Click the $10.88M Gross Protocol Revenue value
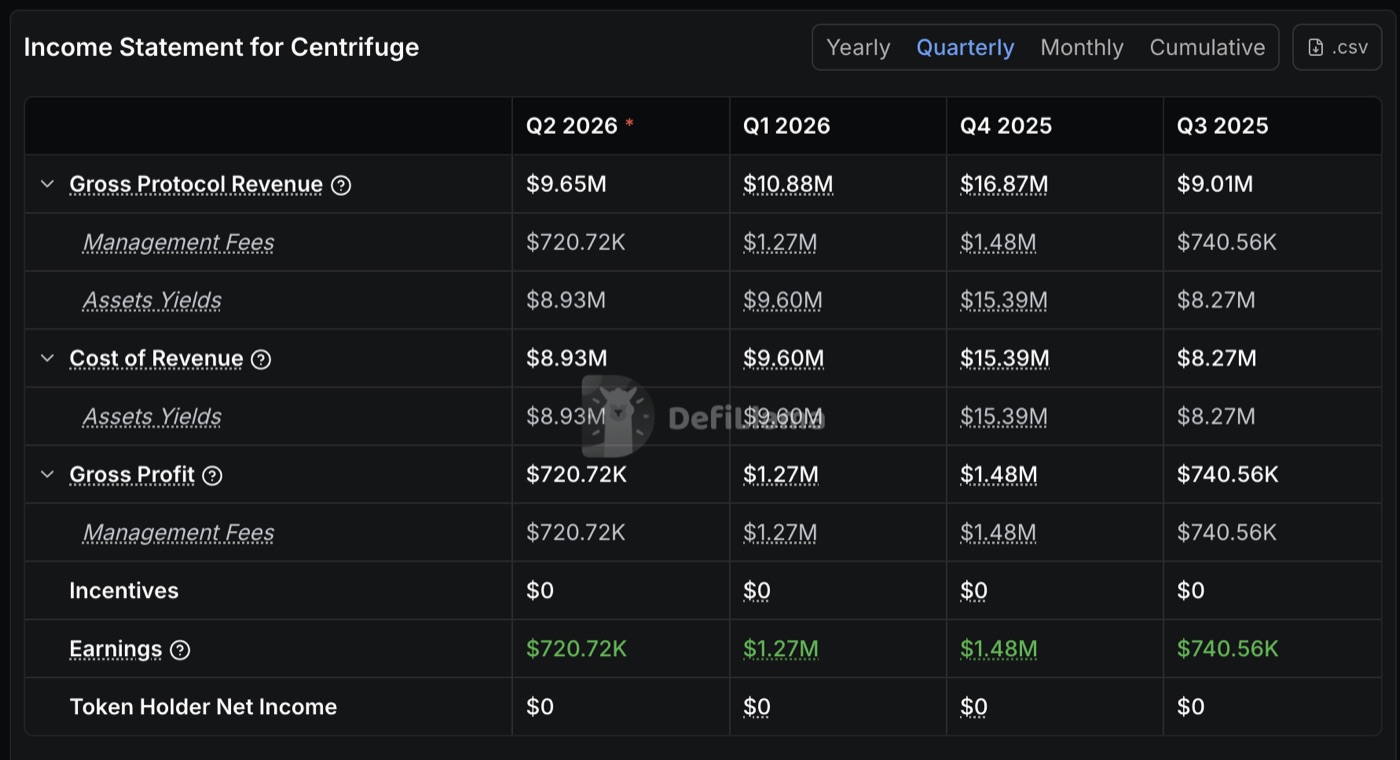 tap(788, 184)
